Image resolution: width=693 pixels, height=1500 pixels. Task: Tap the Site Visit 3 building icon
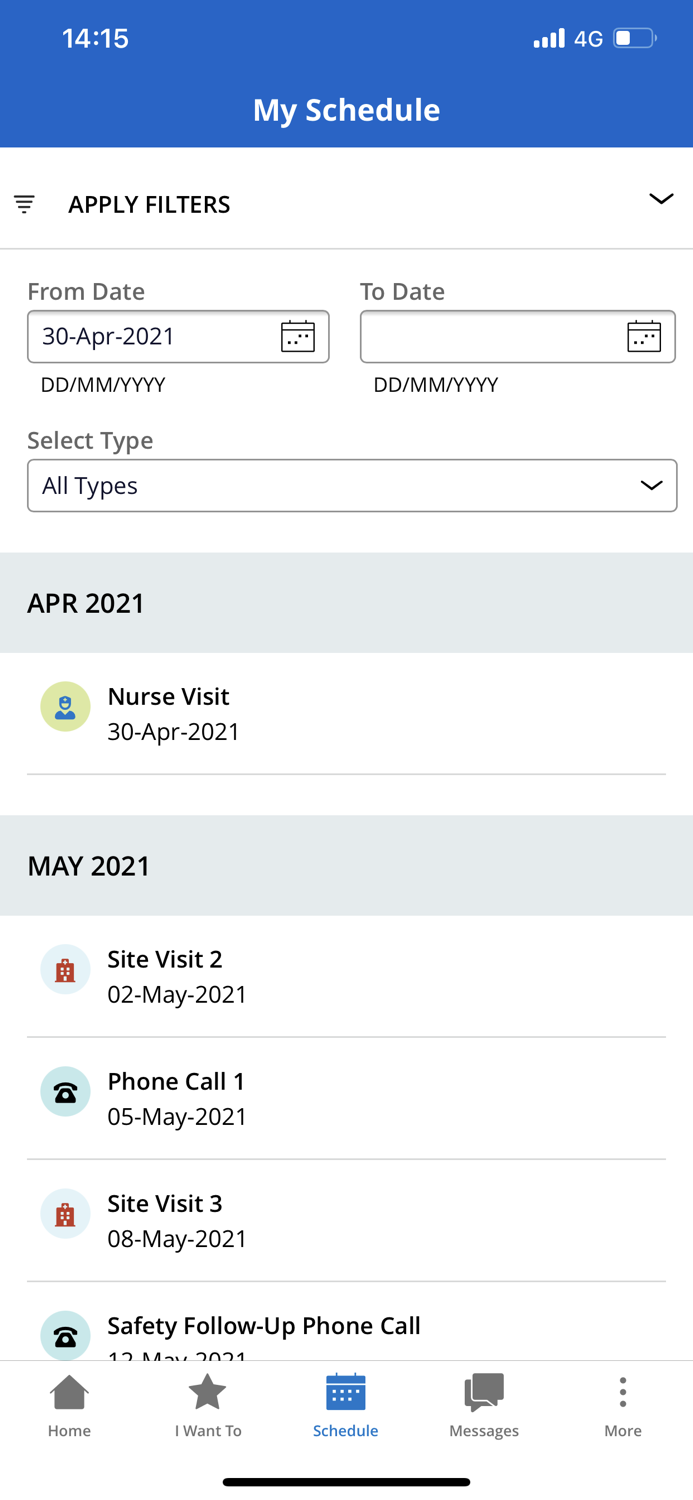click(x=65, y=1214)
